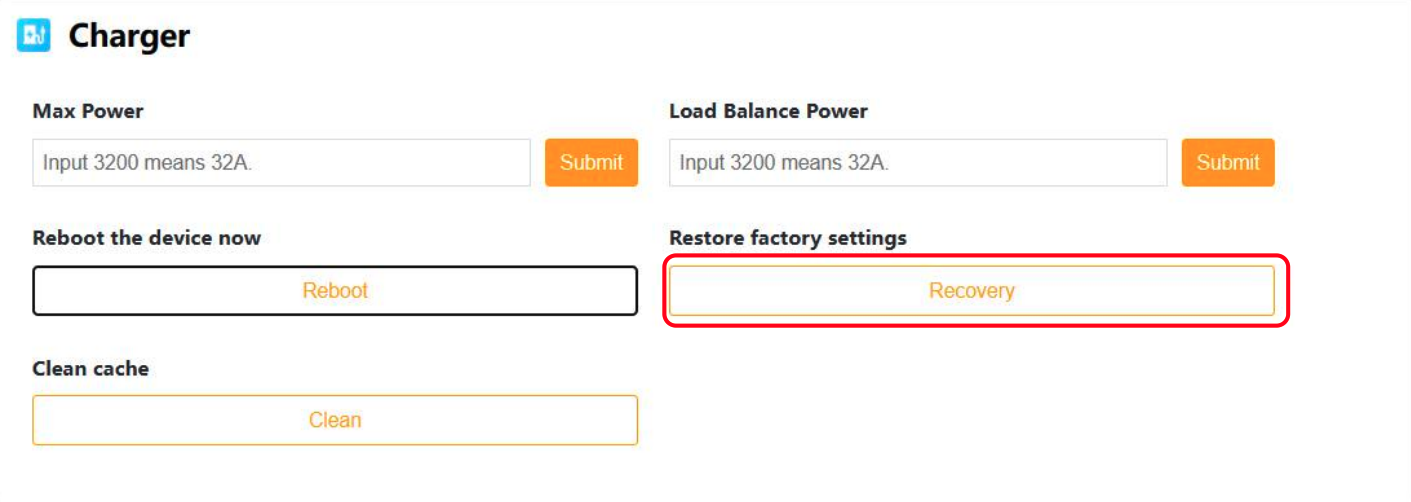Click the Load Balance Power label

[x=768, y=111]
